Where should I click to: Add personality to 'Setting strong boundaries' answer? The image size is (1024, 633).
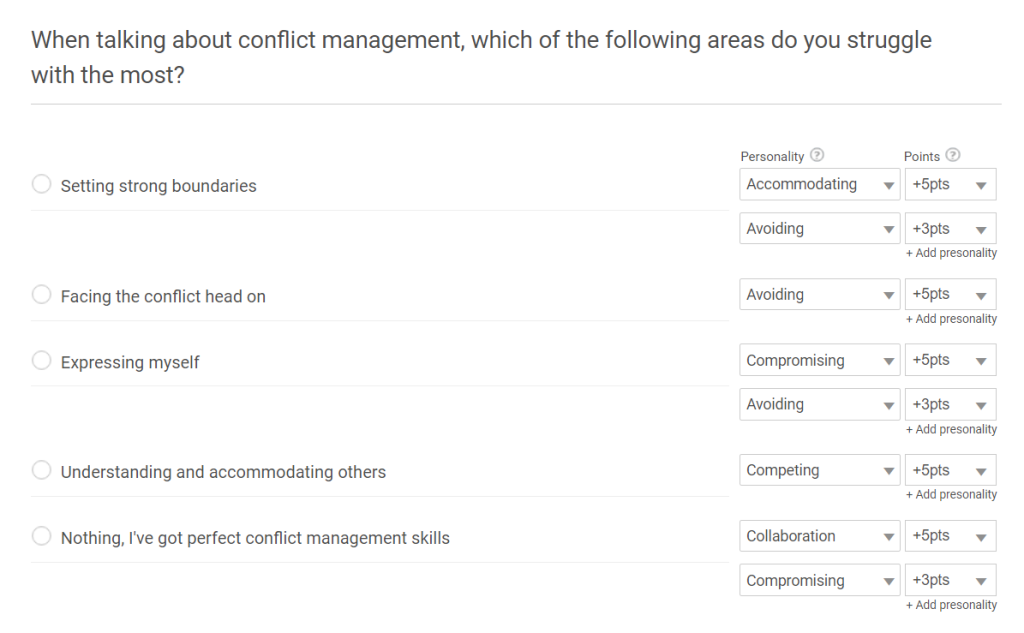pyautogui.click(x=951, y=254)
